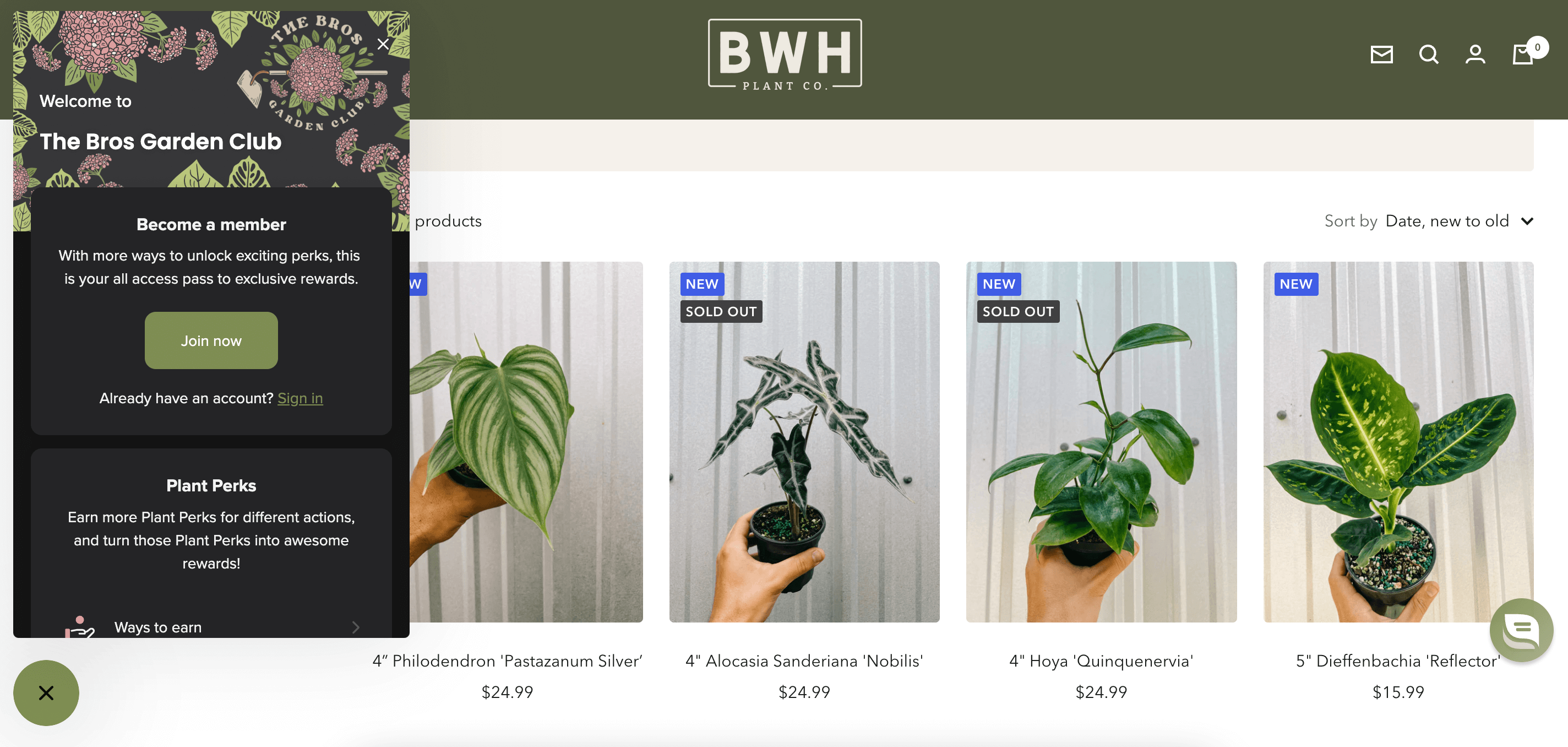Dismiss the green close button overlay
The image size is (1568, 747).
(46, 692)
